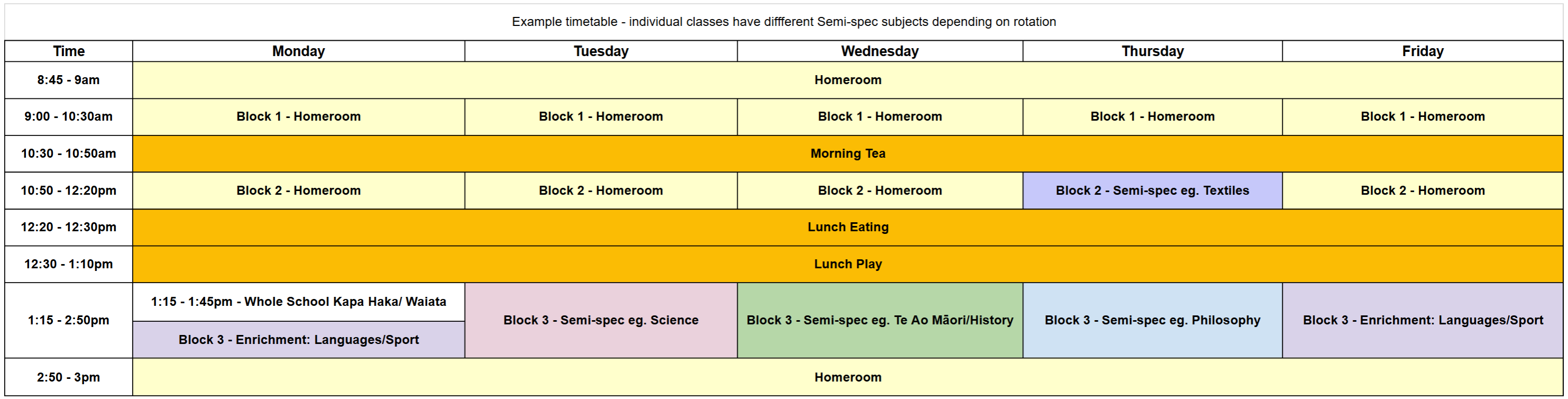Click the 1:15 - 2:50pm time cell
The image size is (1568, 399).
pyautogui.click(x=69, y=321)
